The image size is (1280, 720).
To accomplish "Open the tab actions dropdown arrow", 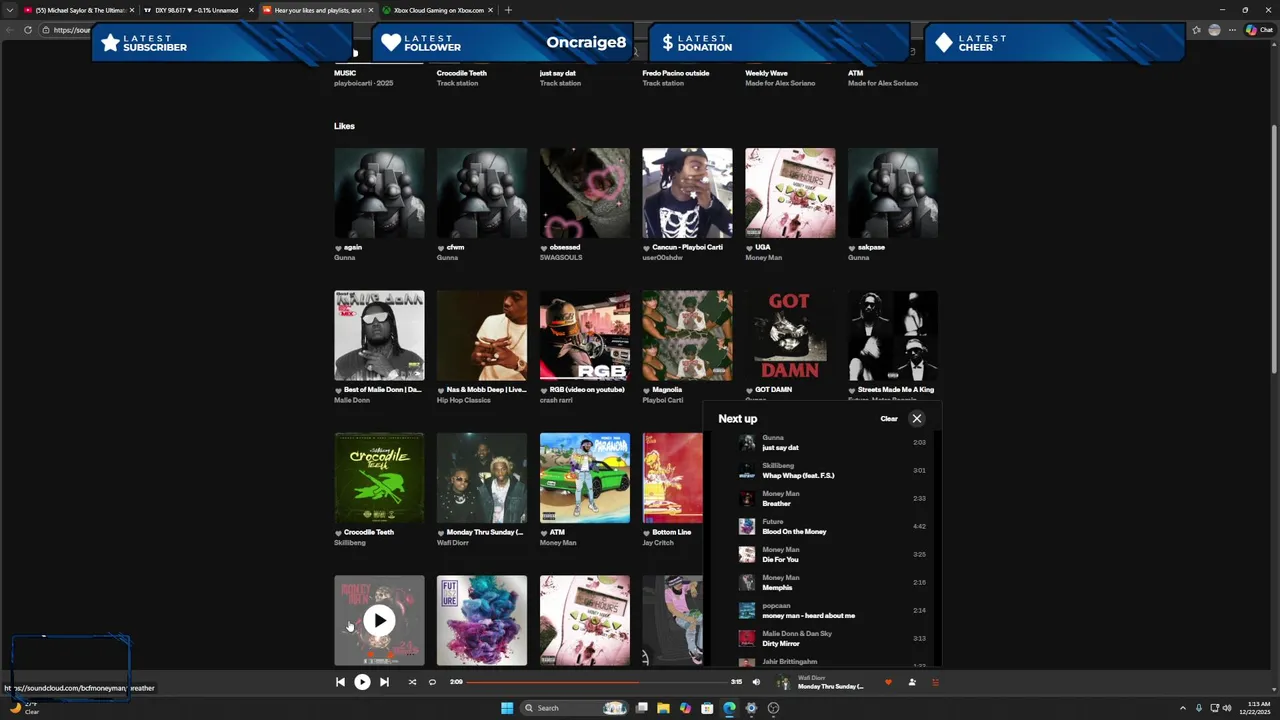I will [9, 10].
